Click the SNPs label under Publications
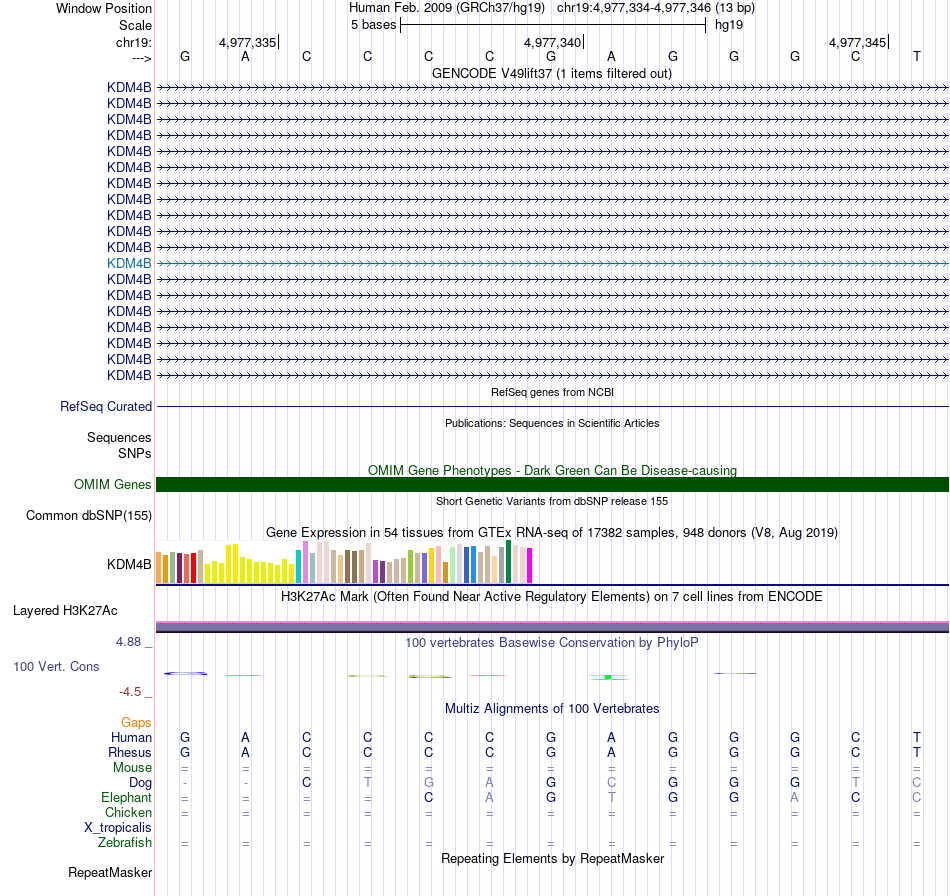This screenshot has width=950, height=896. [x=135, y=453]
